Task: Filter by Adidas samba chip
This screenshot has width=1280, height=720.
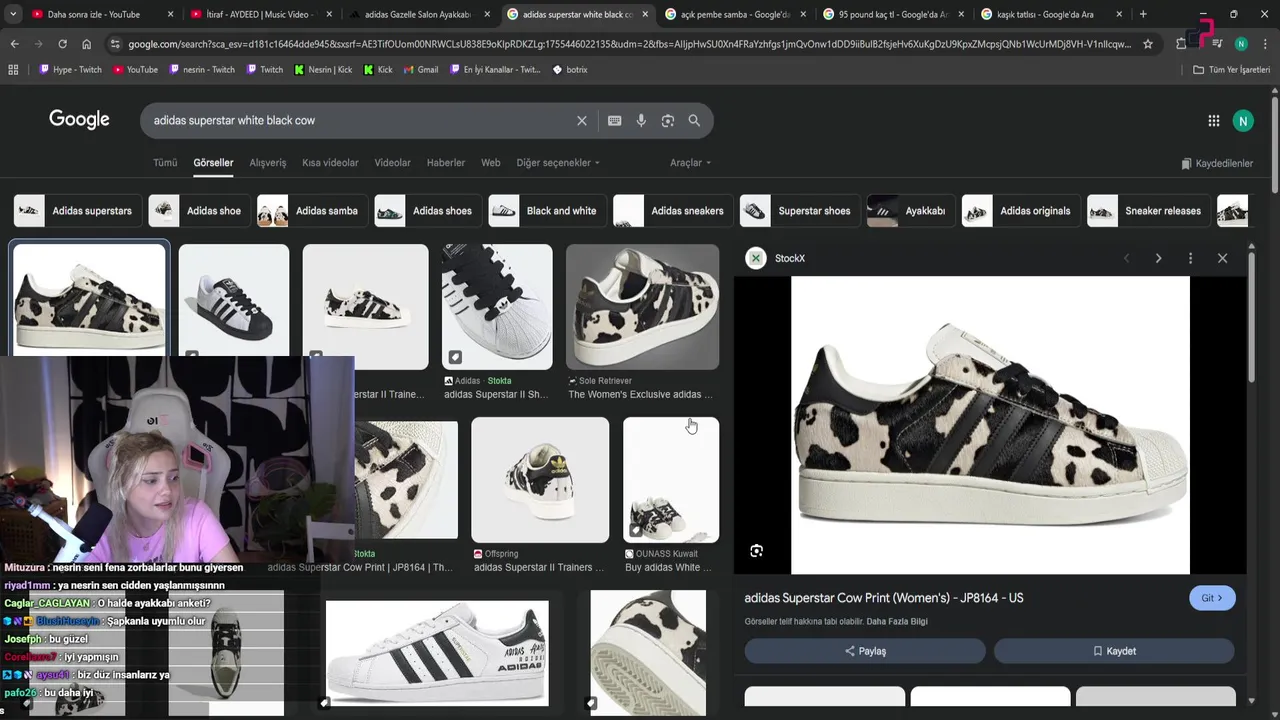Action: 312,211
